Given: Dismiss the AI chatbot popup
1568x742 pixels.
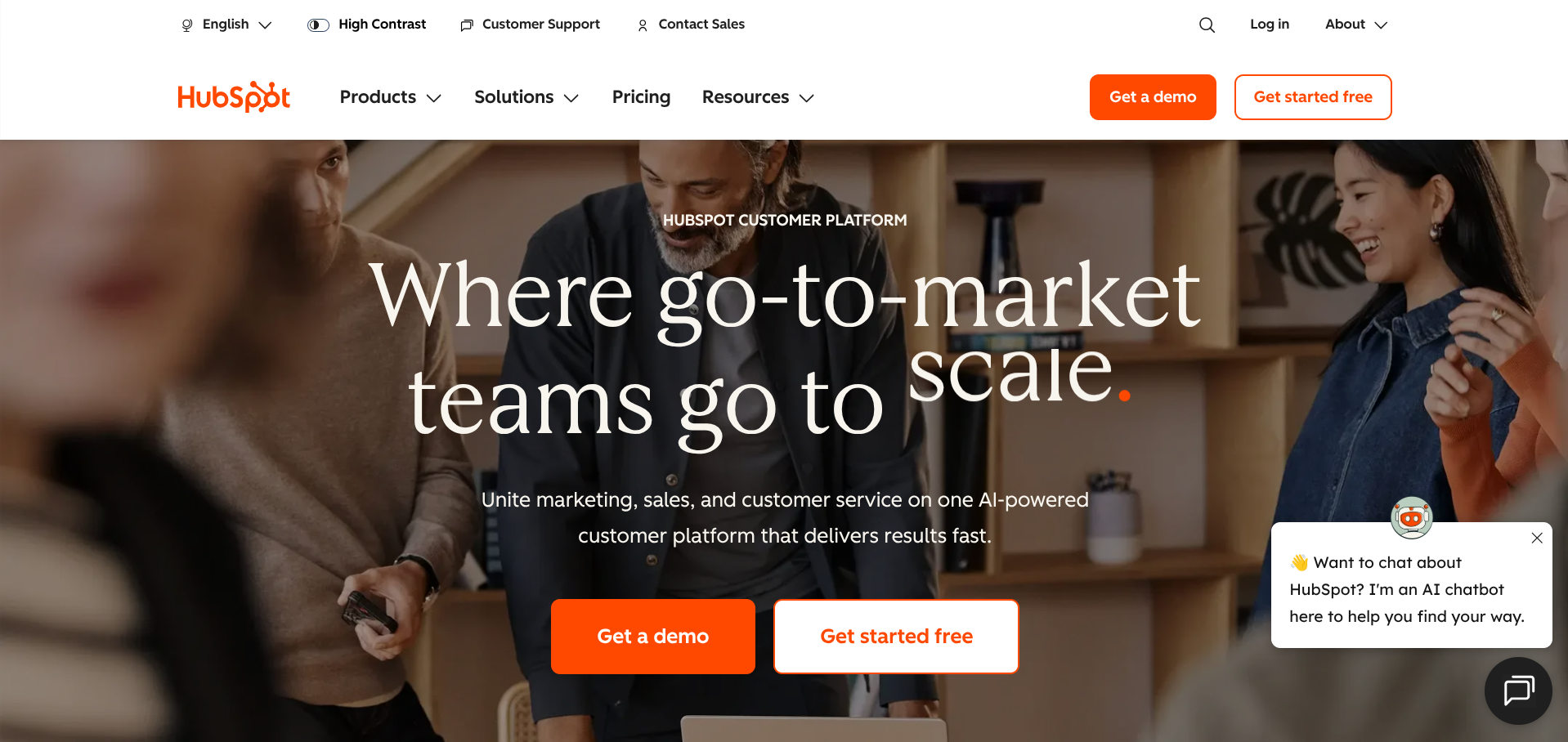Looking at the screenshot, I should 1537,538.
